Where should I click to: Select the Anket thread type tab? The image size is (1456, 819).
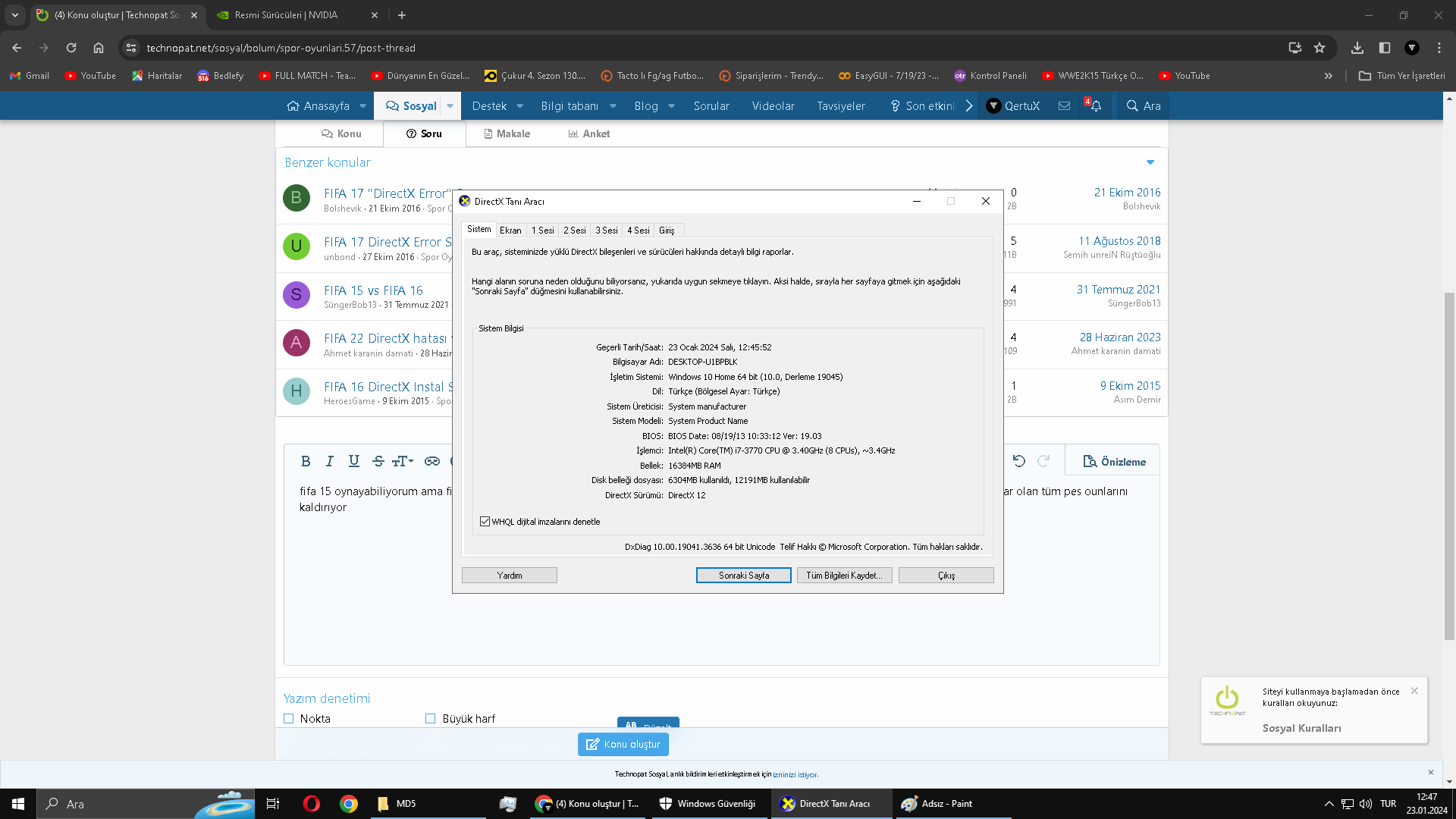click(x=588, y=133)
